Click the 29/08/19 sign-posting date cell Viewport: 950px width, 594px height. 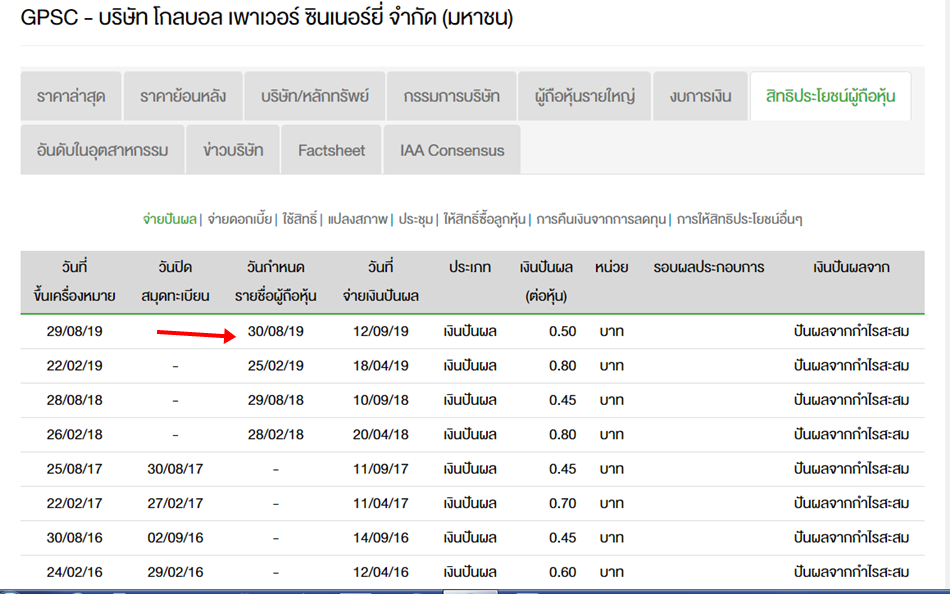[75, 332]
